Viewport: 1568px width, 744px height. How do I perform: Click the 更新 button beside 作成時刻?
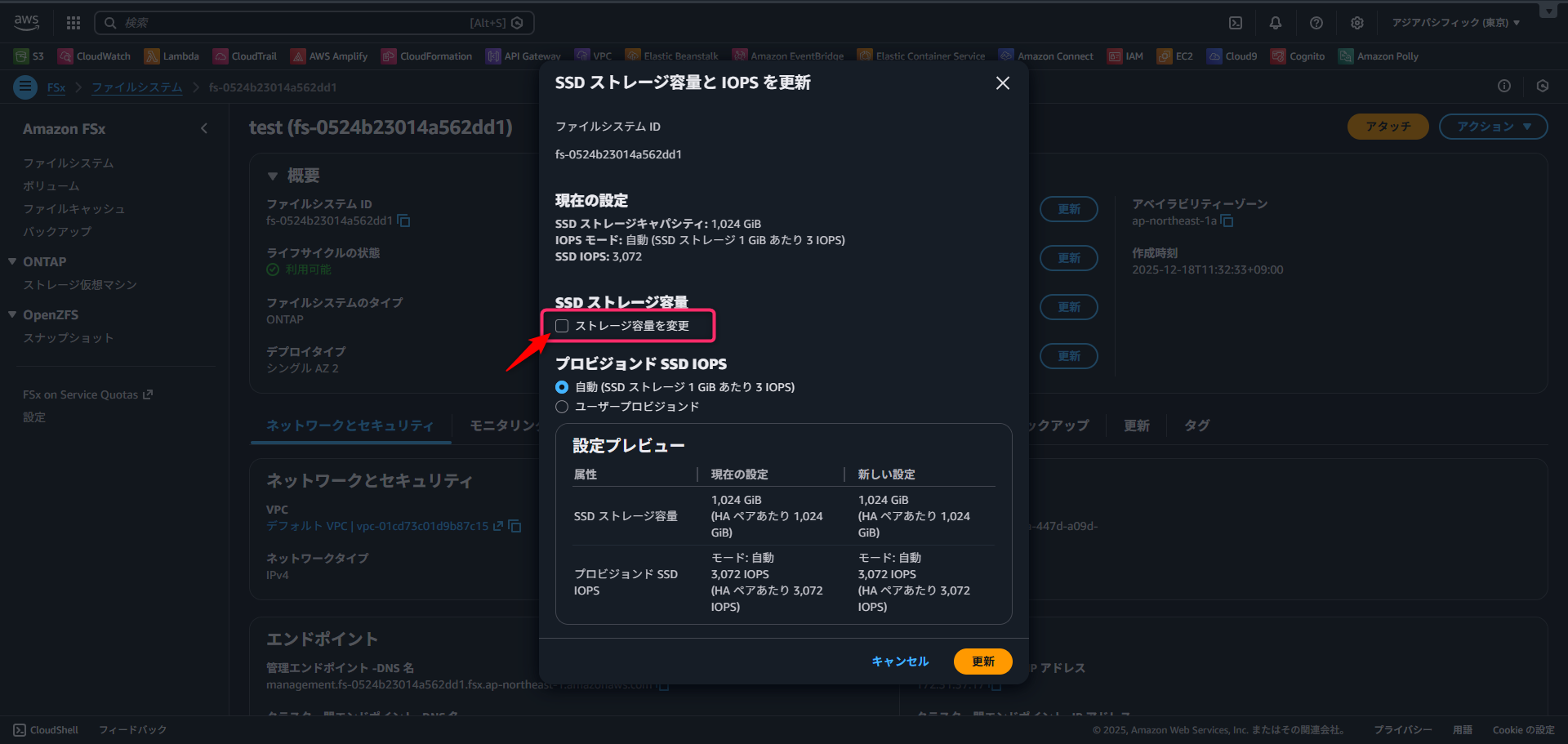click(x=1069, y=258)
